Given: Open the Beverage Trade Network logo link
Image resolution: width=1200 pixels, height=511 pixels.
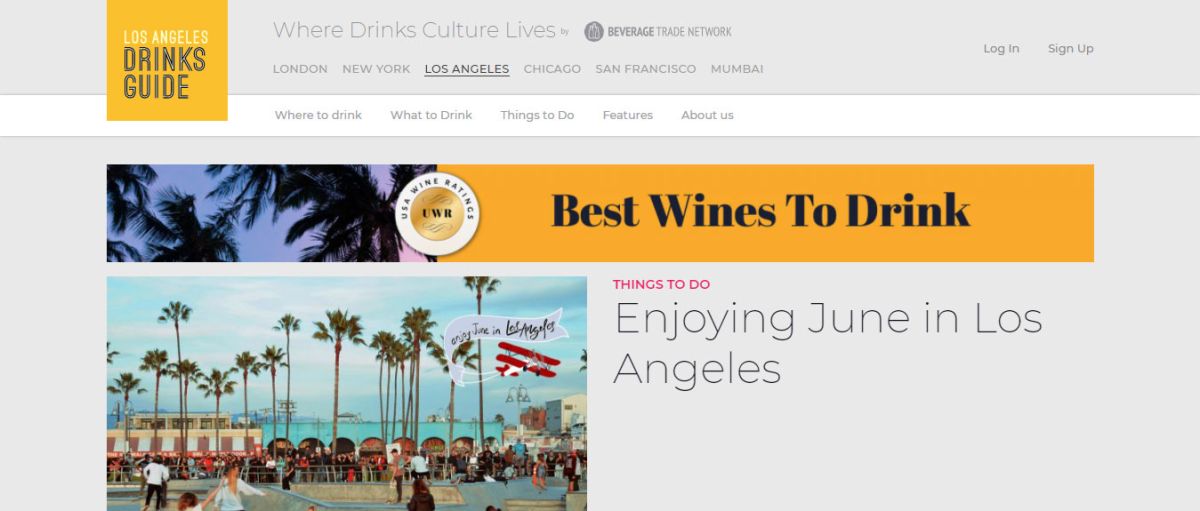Looking at the screenshot, I should (x=658, y=31).
